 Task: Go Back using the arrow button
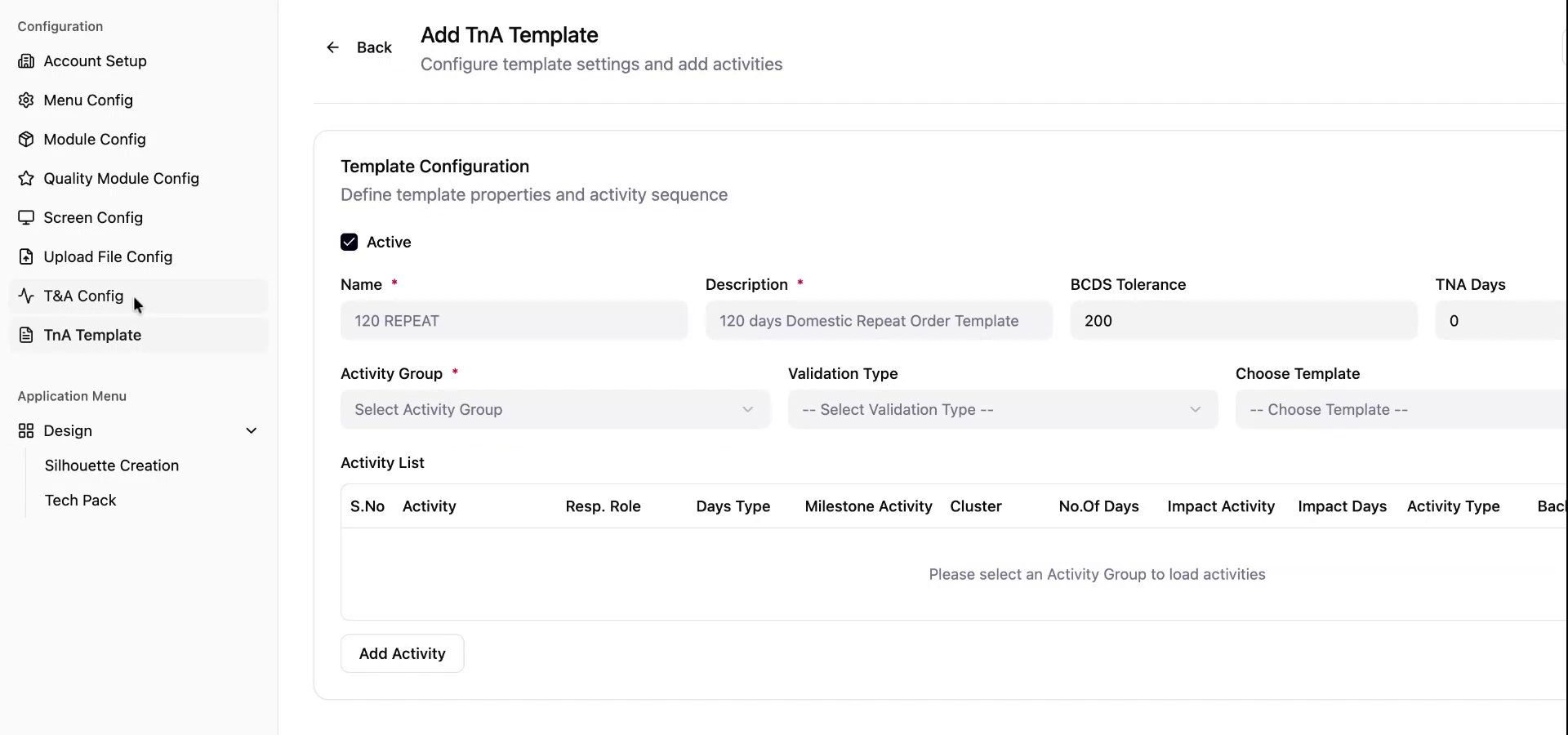tap(333, 47)
